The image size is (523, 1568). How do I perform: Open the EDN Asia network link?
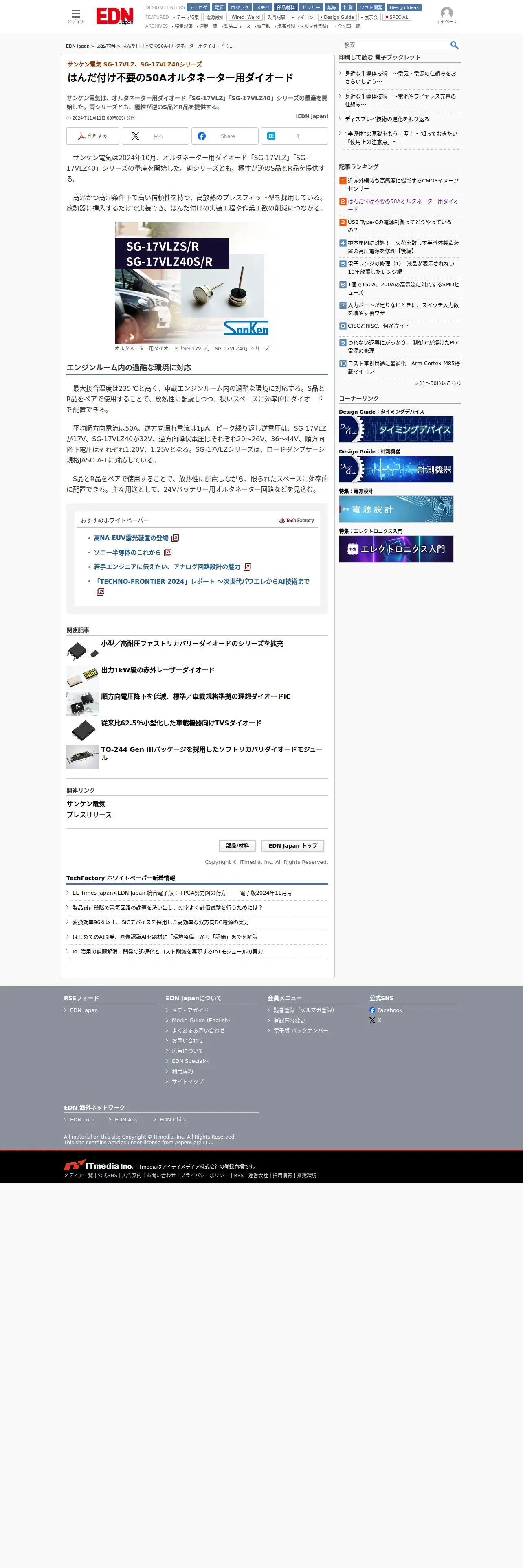pyautogui.click(x=127, y=1119)
